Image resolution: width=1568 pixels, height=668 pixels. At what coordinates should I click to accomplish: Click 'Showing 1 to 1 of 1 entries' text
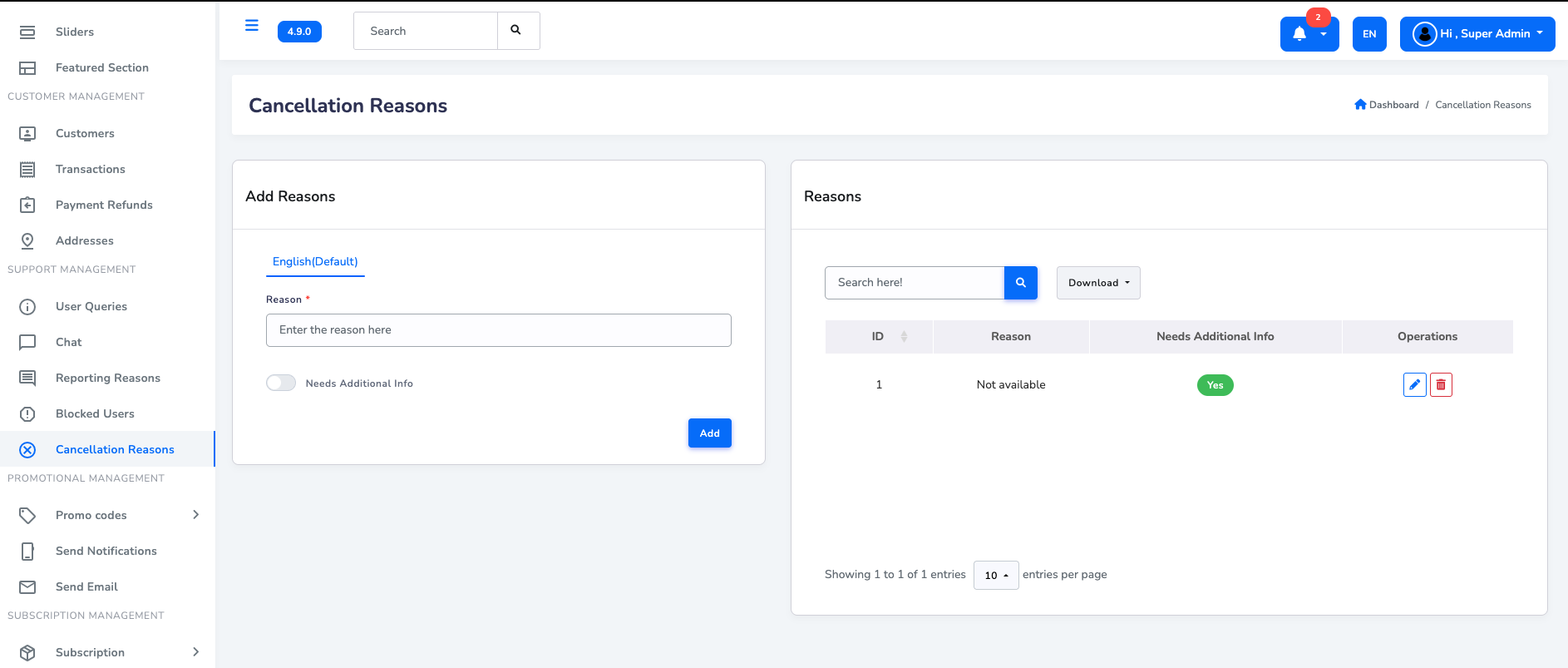point(895,575)
